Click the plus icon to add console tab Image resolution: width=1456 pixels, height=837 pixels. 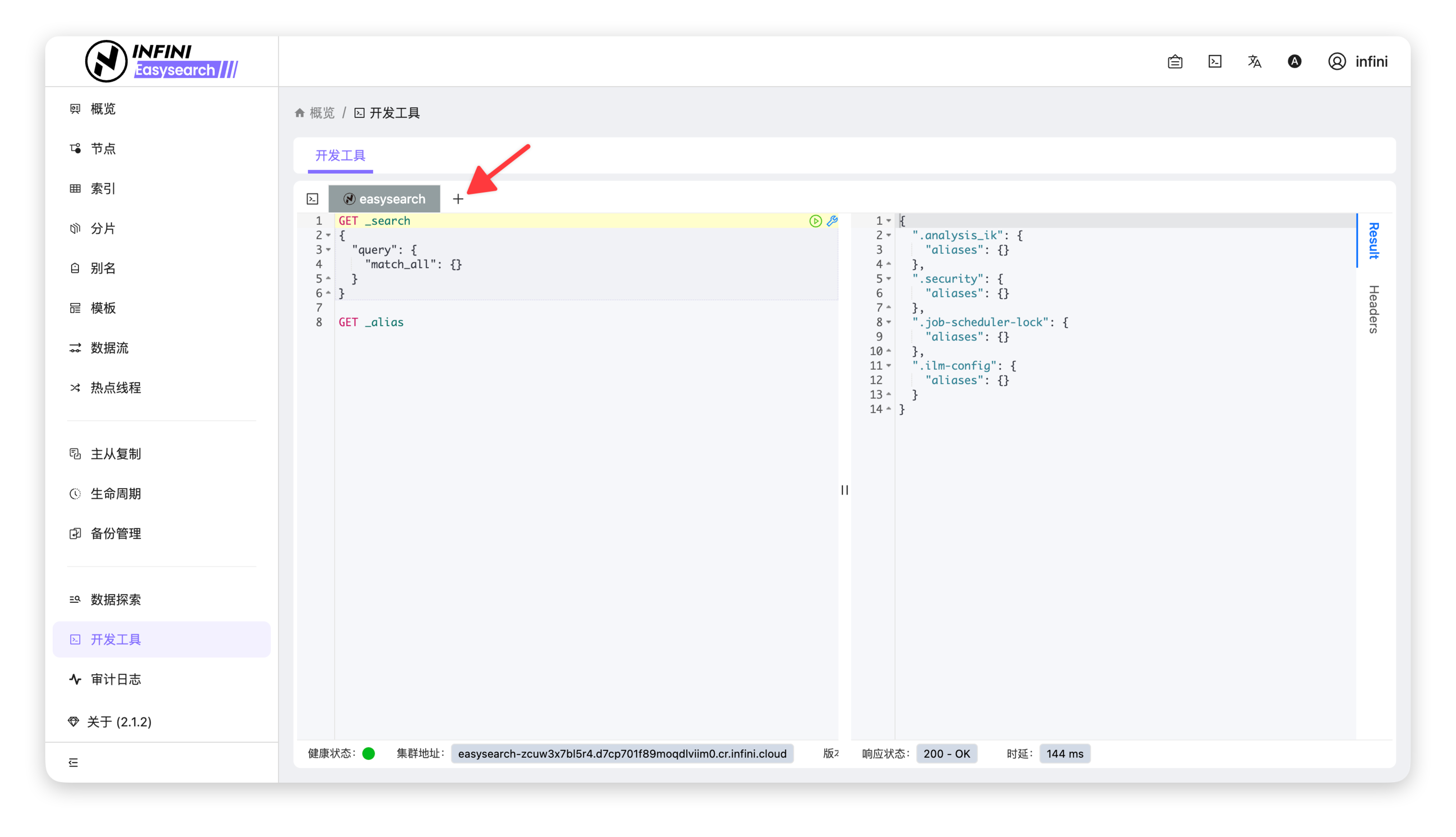[x=457, y=199]
